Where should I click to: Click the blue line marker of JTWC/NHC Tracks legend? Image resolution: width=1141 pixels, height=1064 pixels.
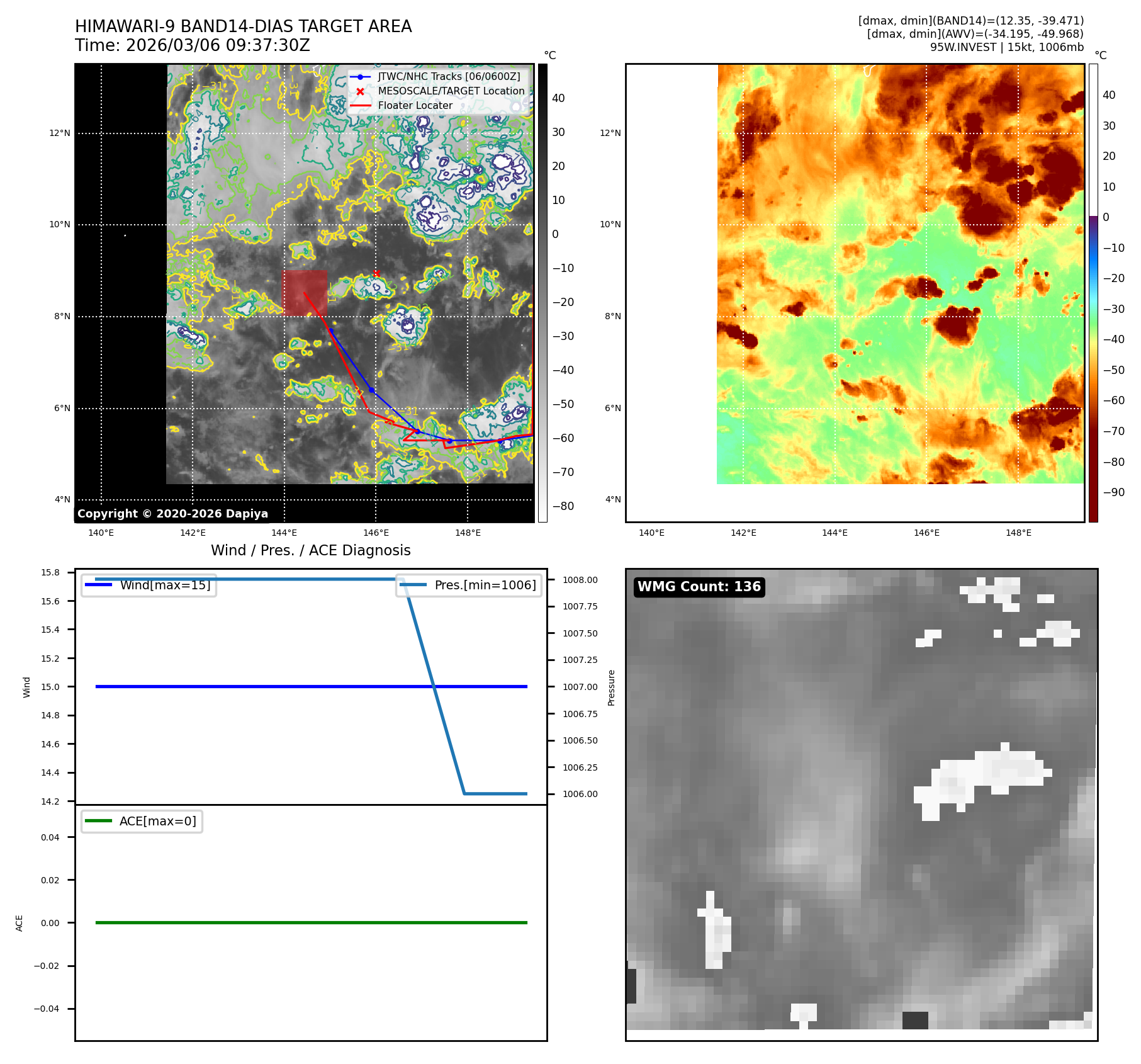point(360,77)
